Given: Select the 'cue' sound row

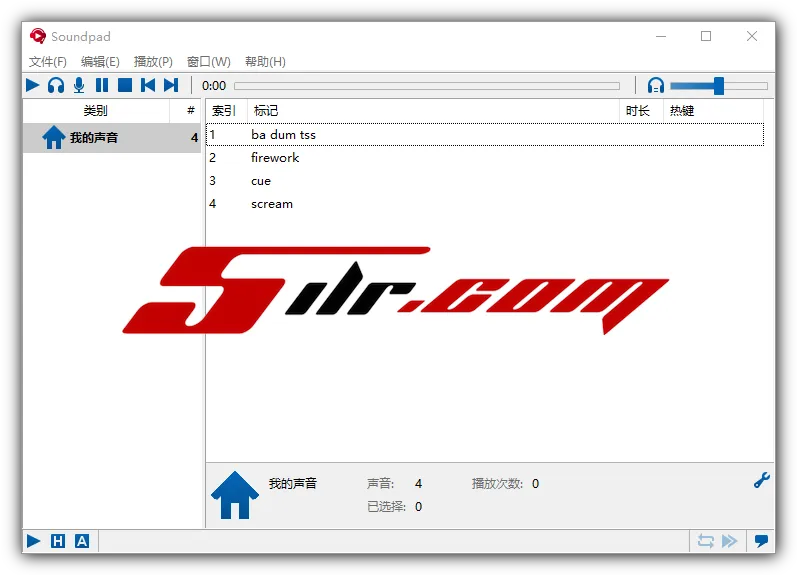Looking at the screenshot, I should pyautogui.click(x=485, y=181).
